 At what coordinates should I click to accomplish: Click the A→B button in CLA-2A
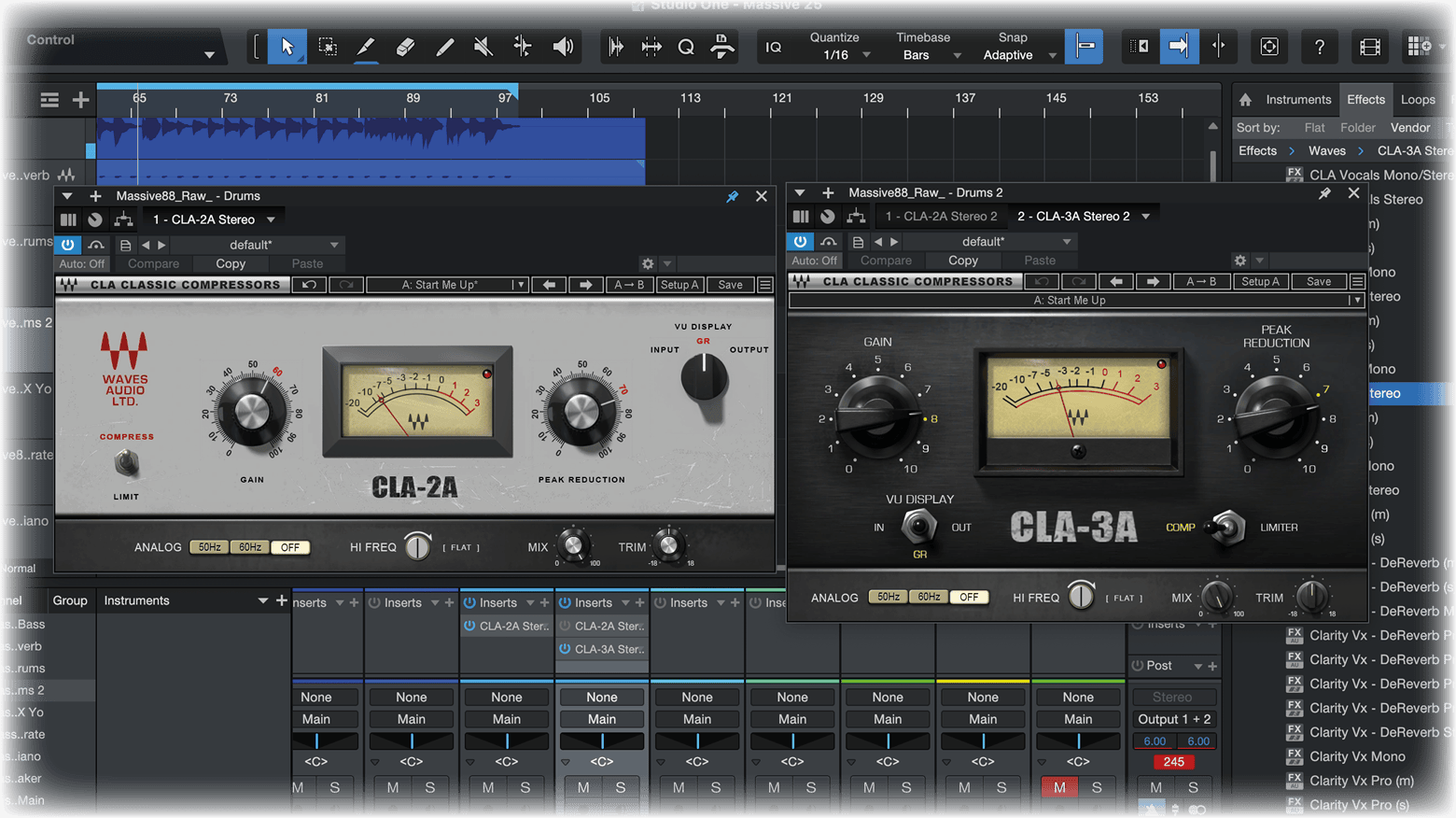tap(629, 285)
